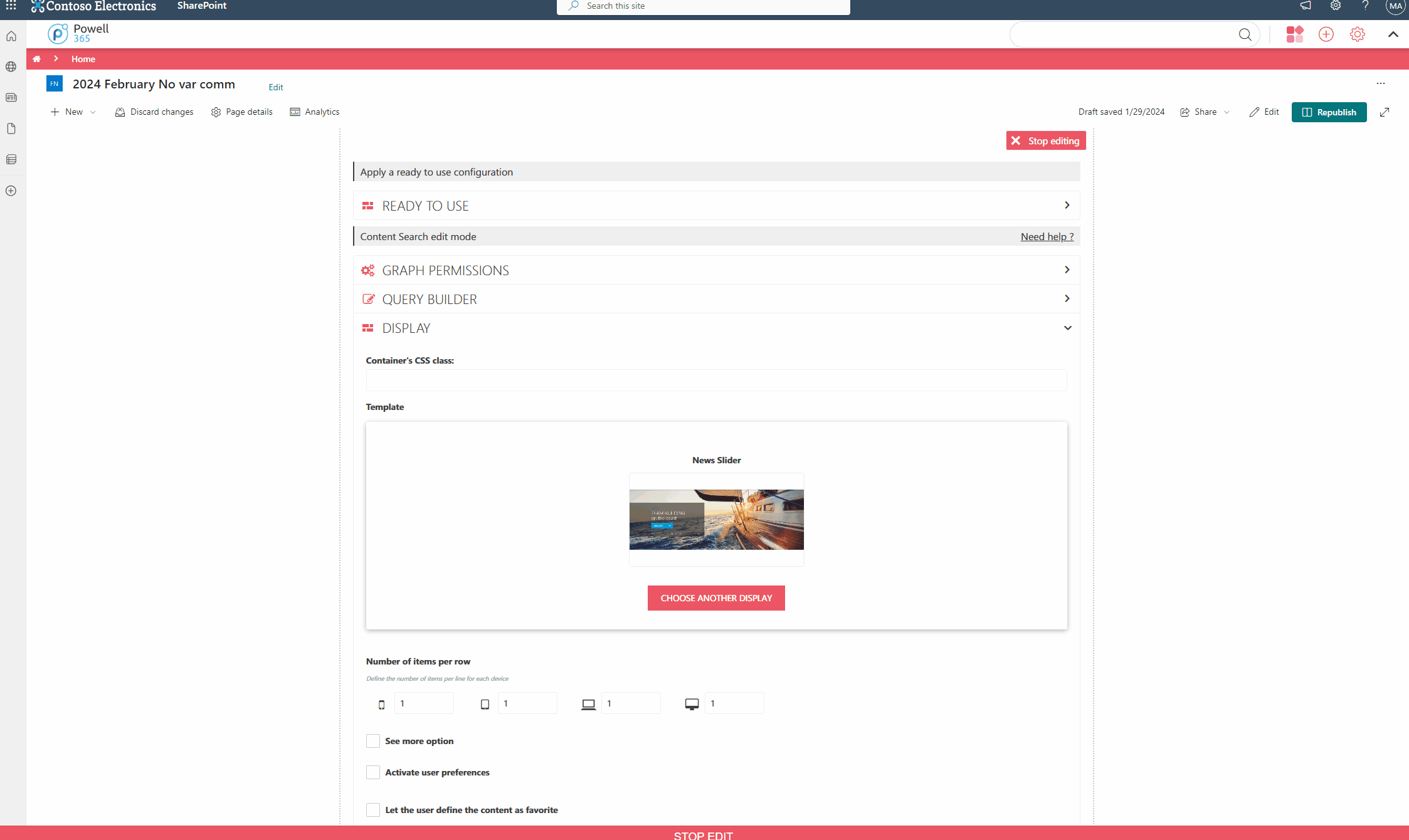This screenshot has height=840, width=1409.
Task: Open the megaphone notifications icon
Action: point(1306,6)
